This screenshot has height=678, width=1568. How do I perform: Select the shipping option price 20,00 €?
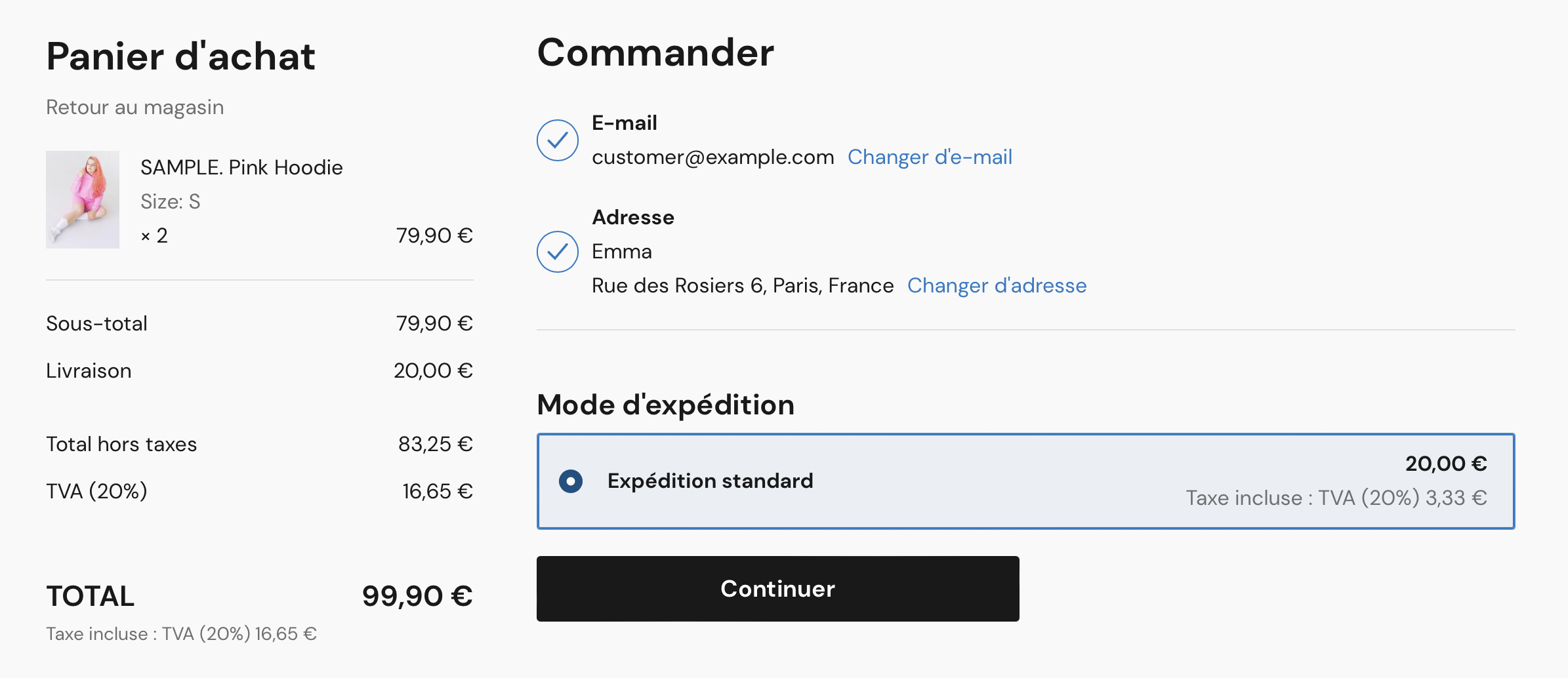pos(1445,464)
